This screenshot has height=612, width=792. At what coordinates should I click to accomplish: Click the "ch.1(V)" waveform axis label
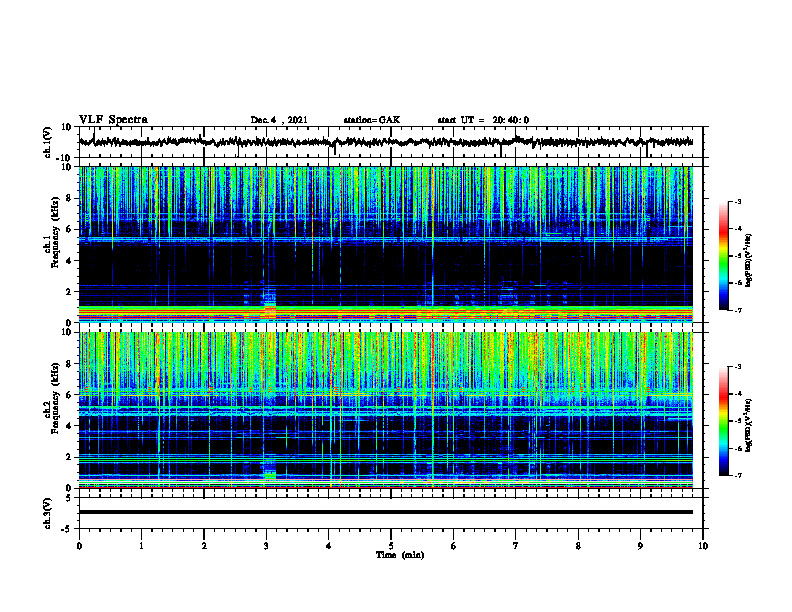[48, 142]
